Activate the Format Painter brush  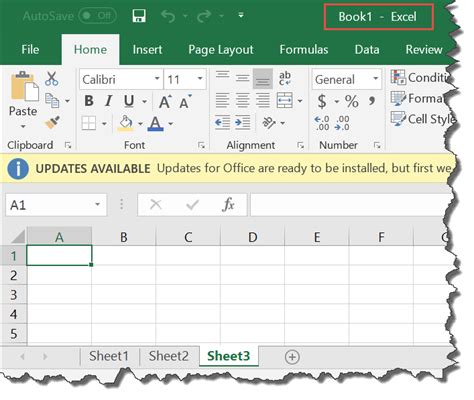52,122
